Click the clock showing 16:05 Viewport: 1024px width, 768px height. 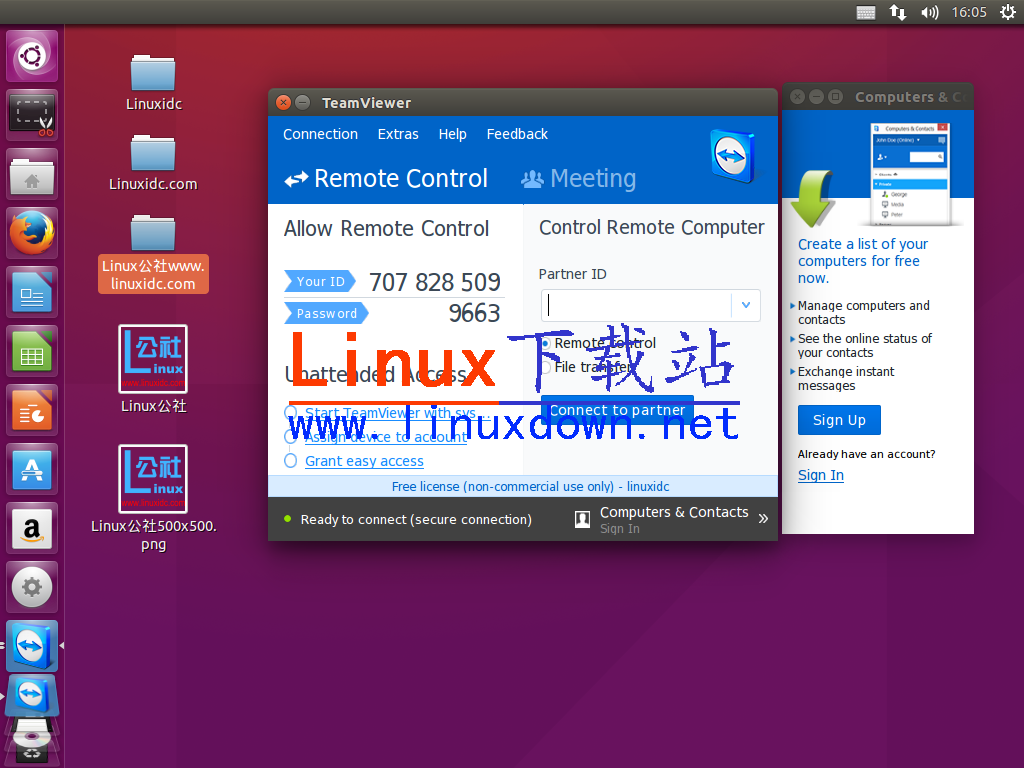pos(968,12)
